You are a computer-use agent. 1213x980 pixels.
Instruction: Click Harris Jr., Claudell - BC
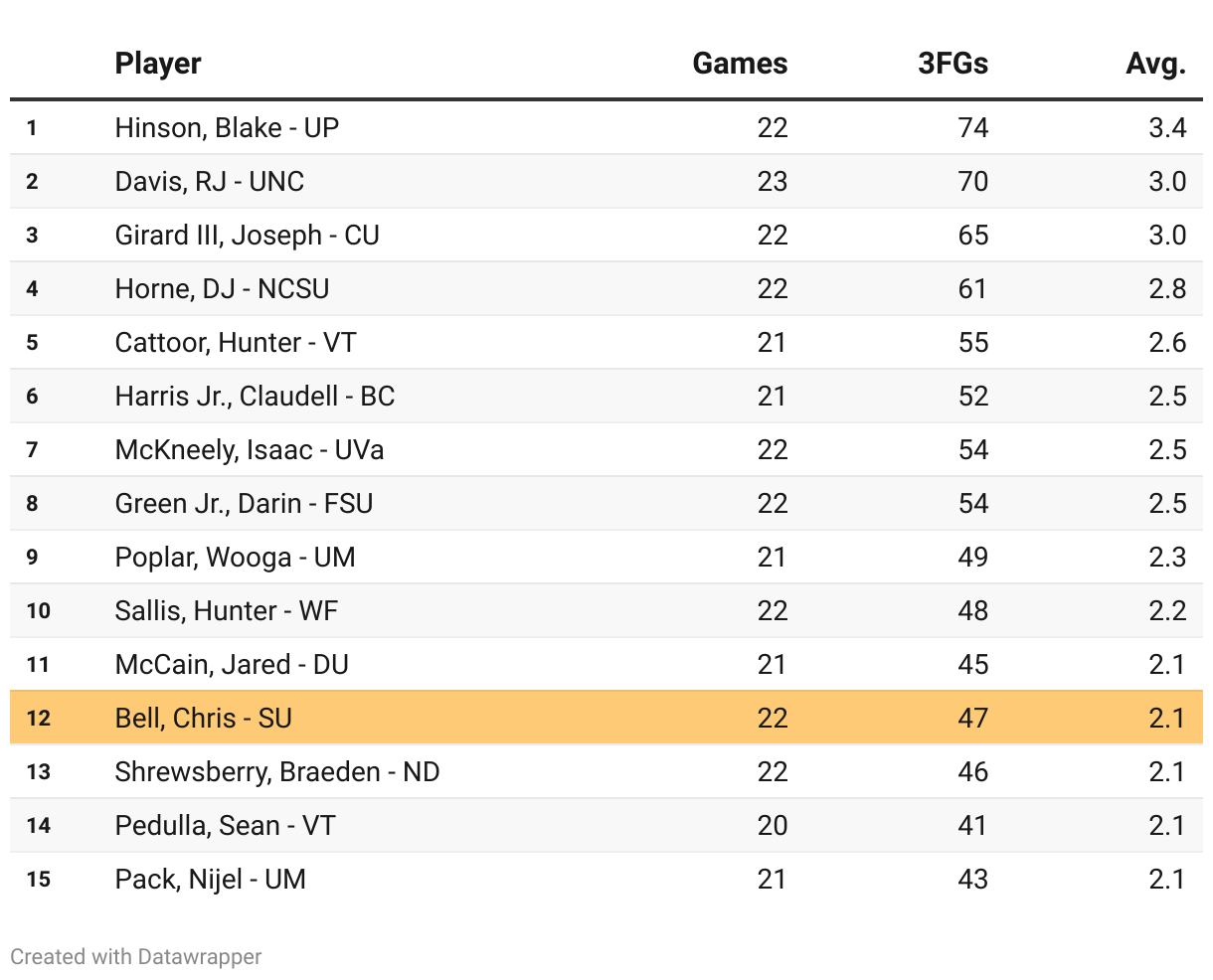click(255, 397)
